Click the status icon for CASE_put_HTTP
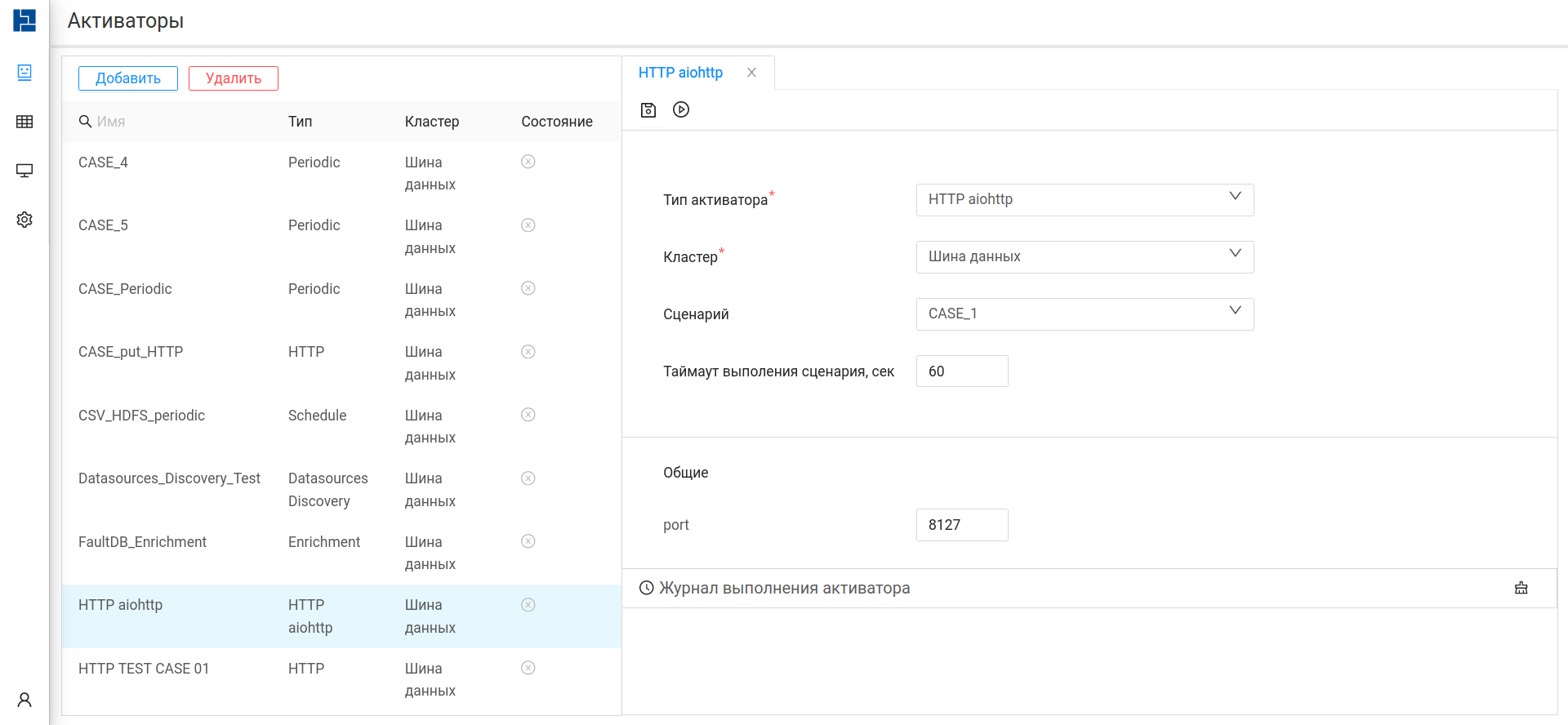This screenshot has height=725, width=1568. click(528, 352)
